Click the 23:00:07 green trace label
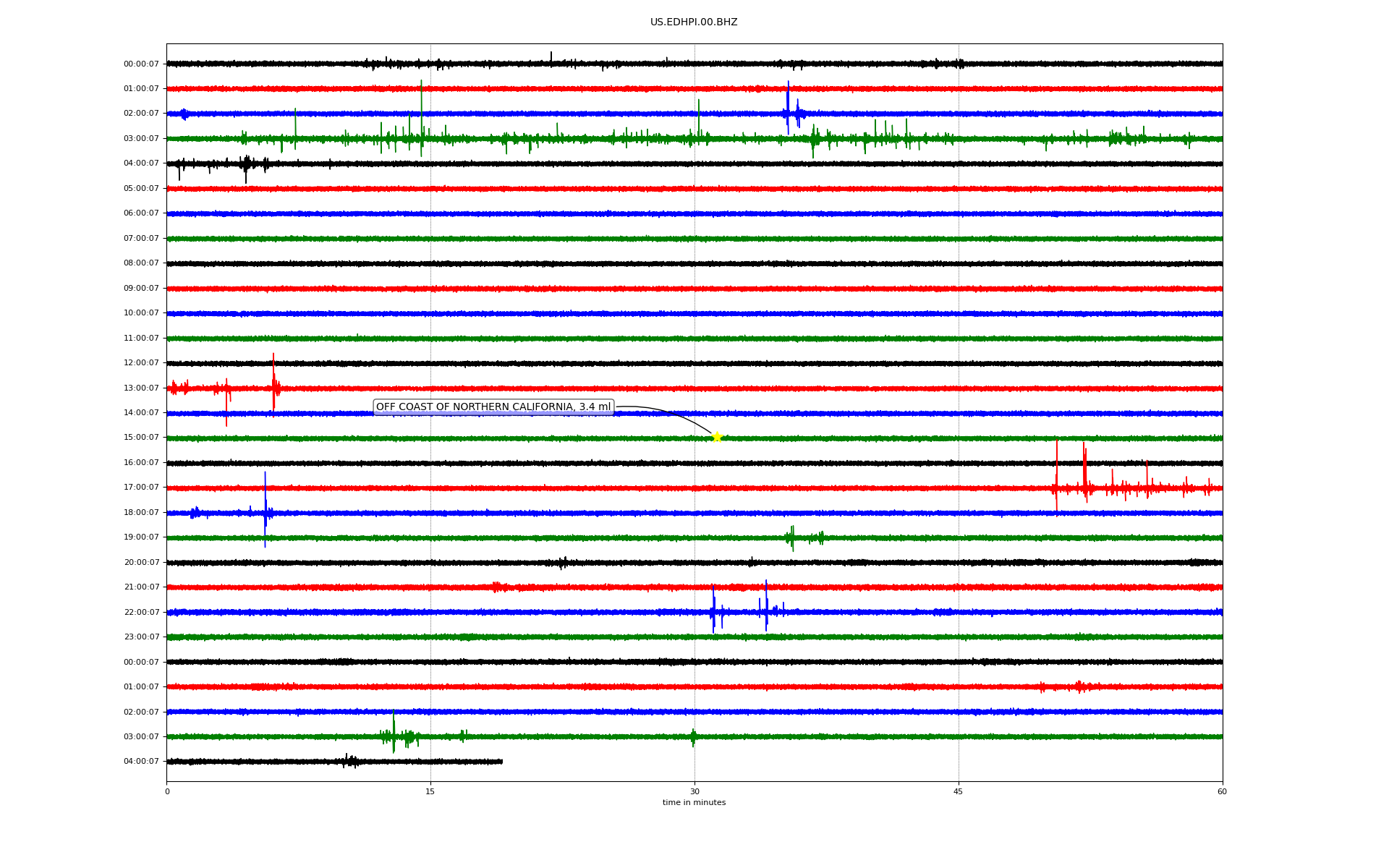 (141, 637)
